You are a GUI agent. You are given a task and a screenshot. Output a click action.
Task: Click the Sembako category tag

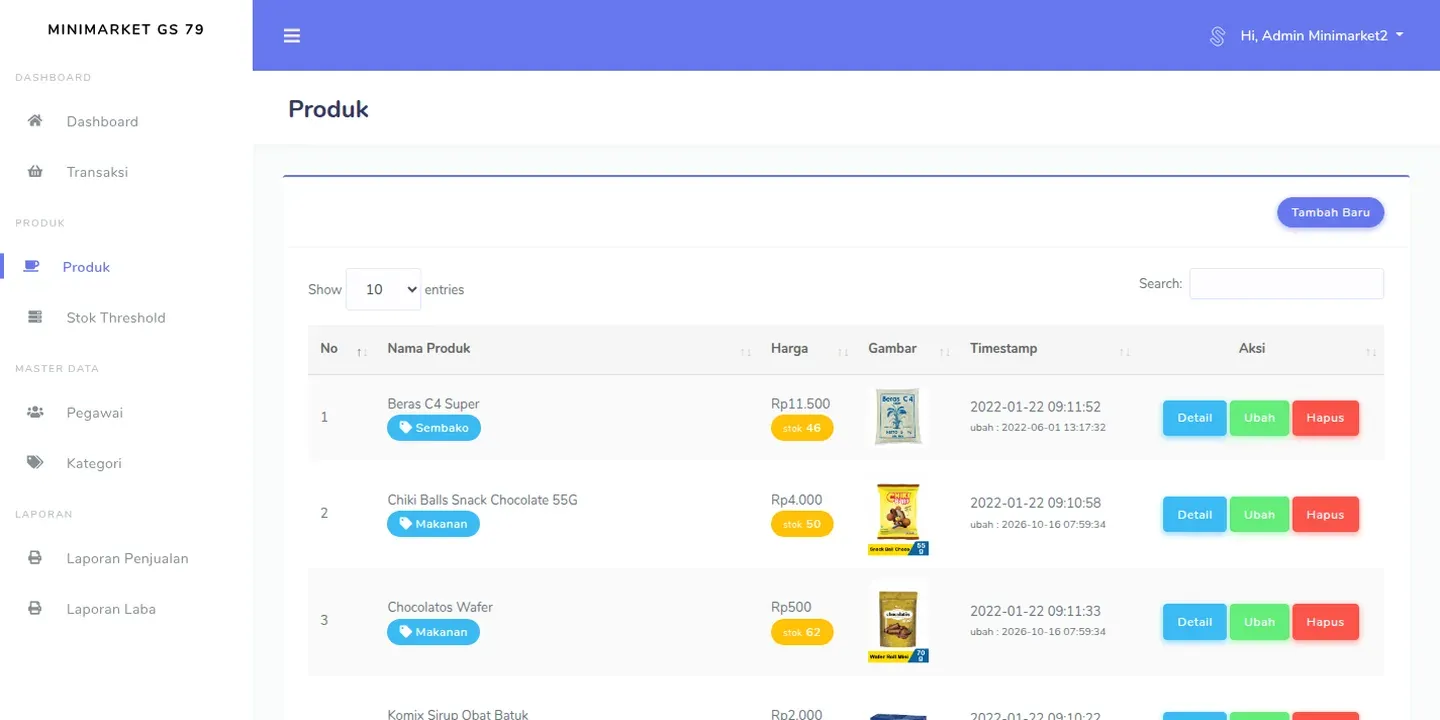coord(434,428)
